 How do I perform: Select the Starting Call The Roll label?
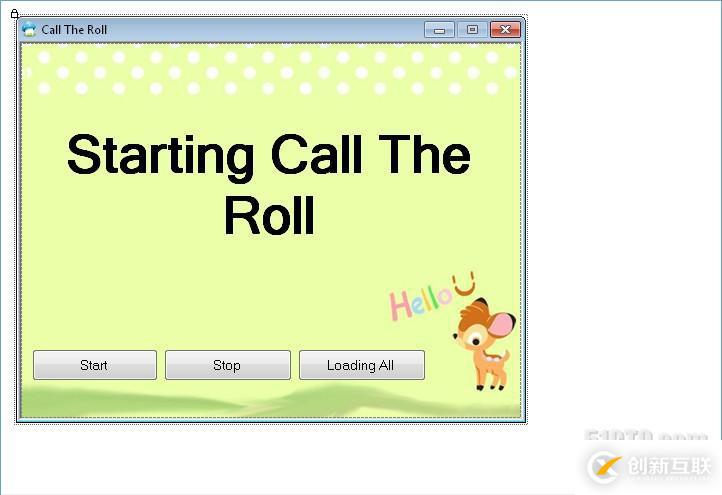[x=269, y=184]
